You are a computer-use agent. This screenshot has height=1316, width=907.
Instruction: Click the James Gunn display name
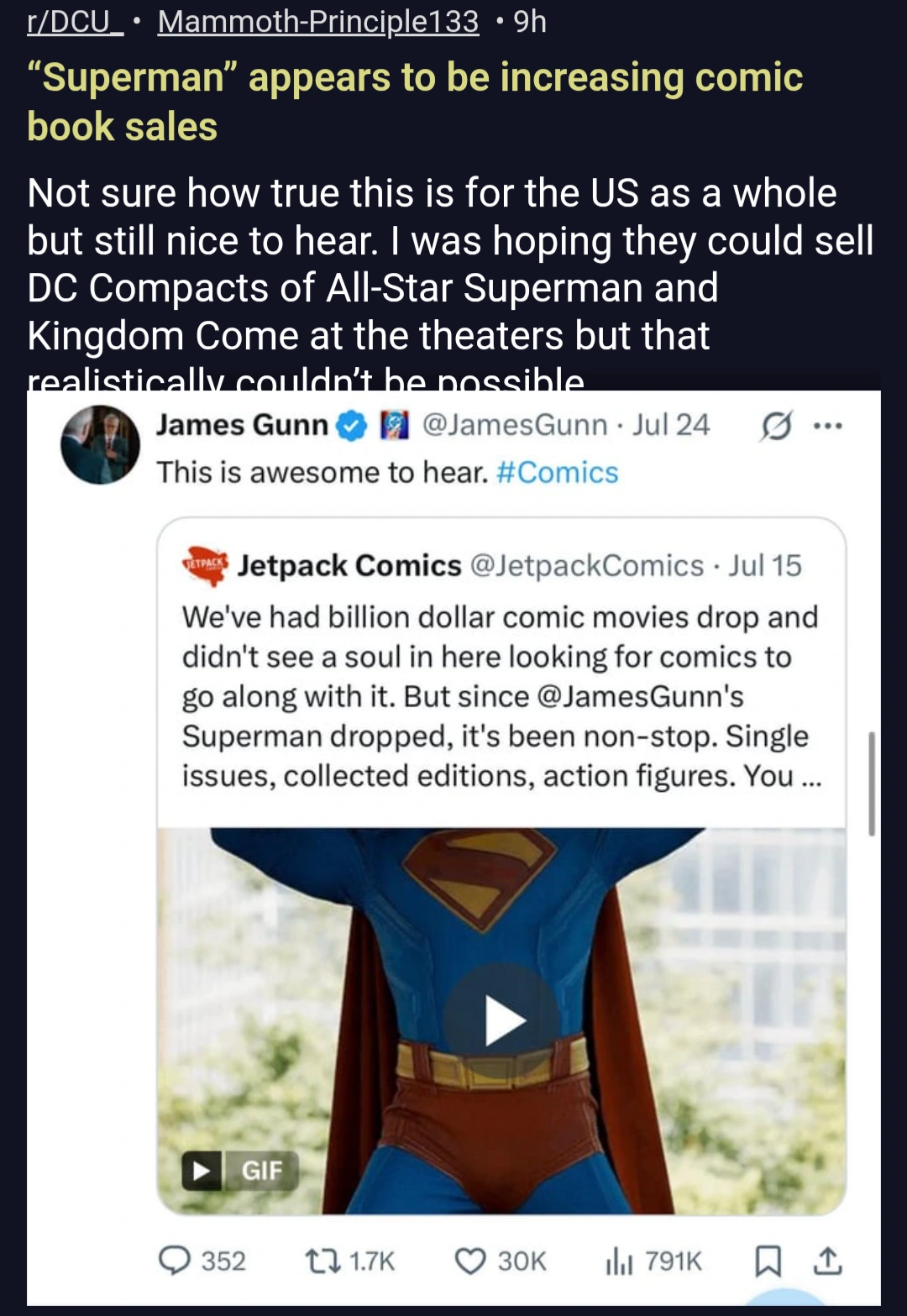click(x=242, y=426)
